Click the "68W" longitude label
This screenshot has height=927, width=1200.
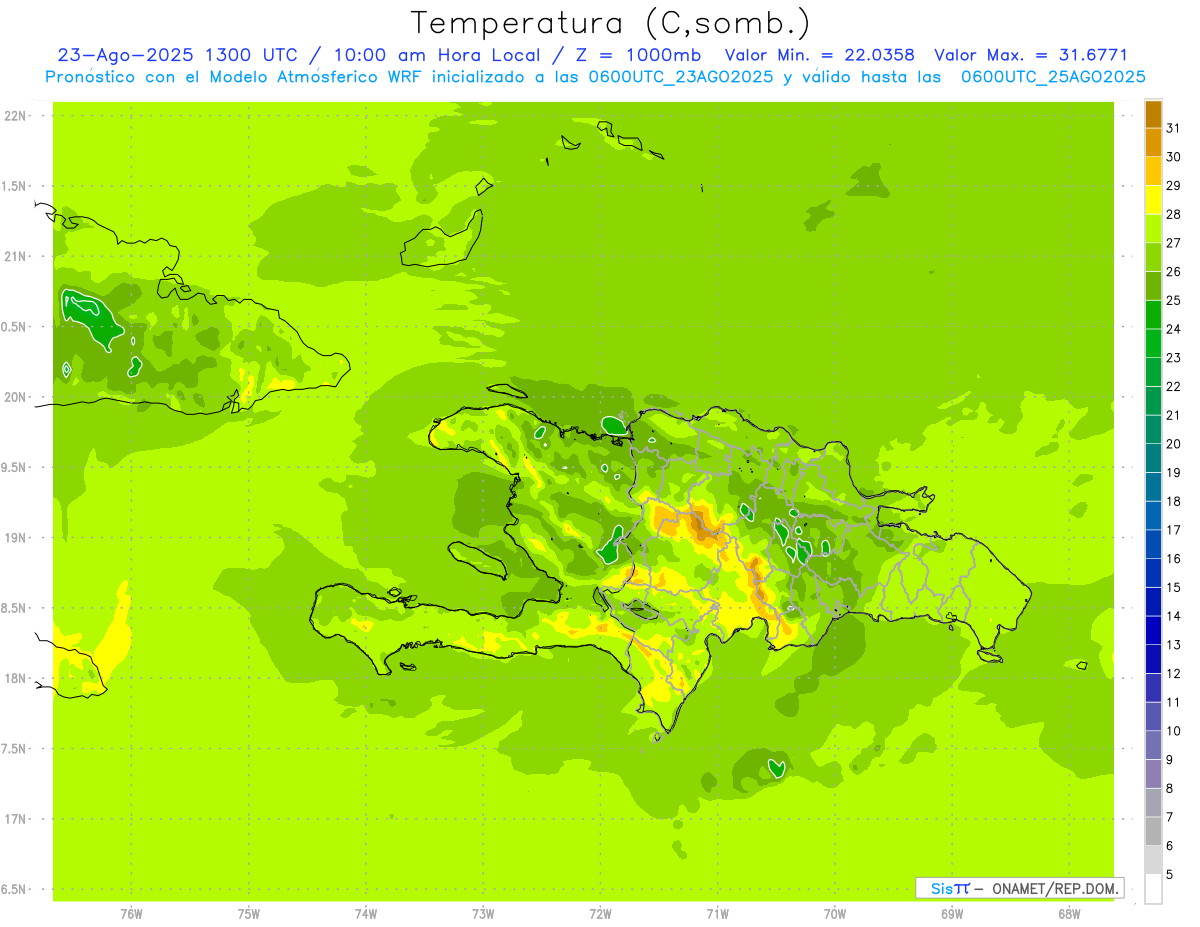tap(1069, 914)
